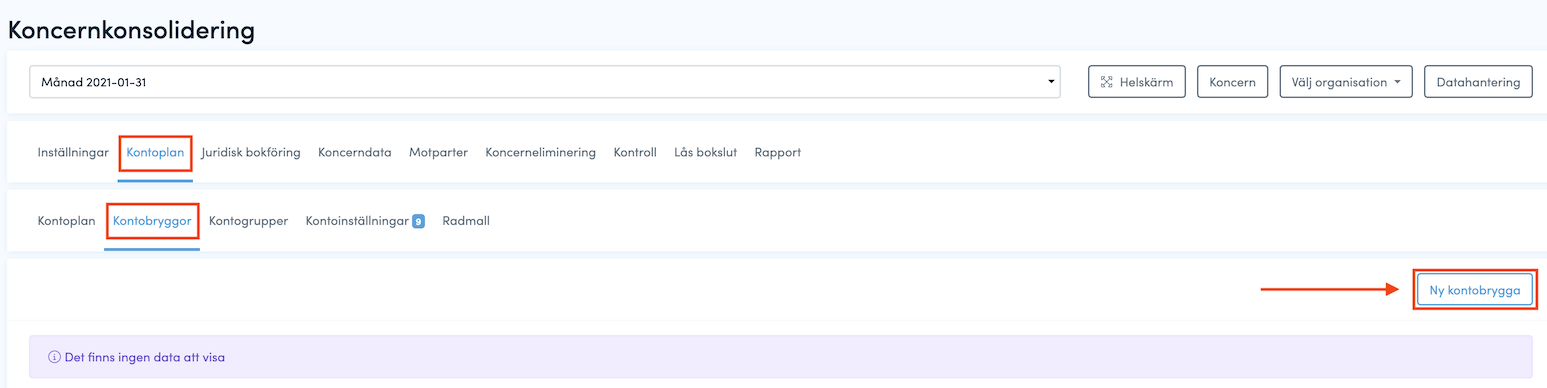
Task: Click the Kontoinställningar count badge
Action: (419, 221)
